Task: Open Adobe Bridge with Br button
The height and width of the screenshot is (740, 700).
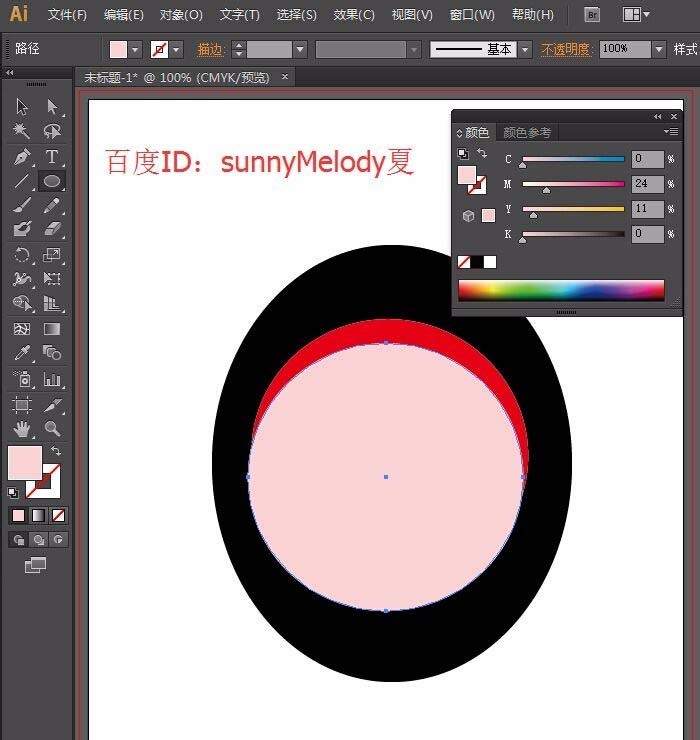Action: [x=591, y=15]
